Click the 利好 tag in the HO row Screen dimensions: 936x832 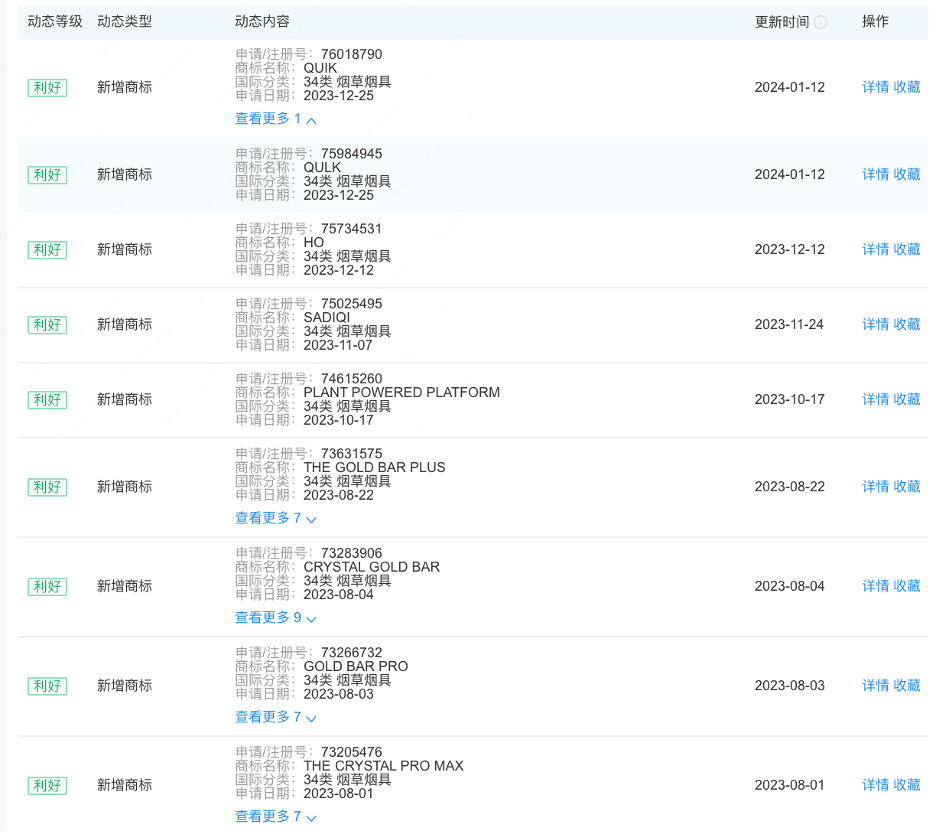47,250
